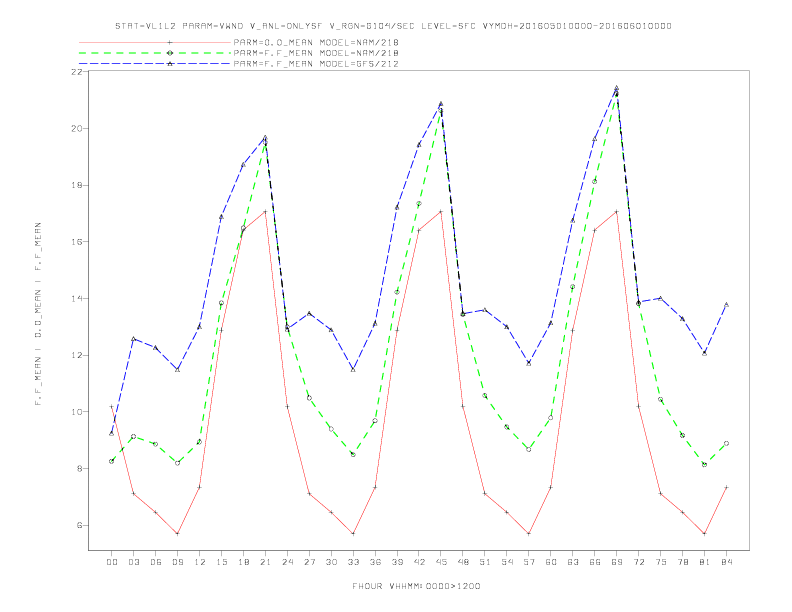Screen dimensions: 792x612
Task: Click x-axis forecast hour label 42
Action: (x=419, y=562)
